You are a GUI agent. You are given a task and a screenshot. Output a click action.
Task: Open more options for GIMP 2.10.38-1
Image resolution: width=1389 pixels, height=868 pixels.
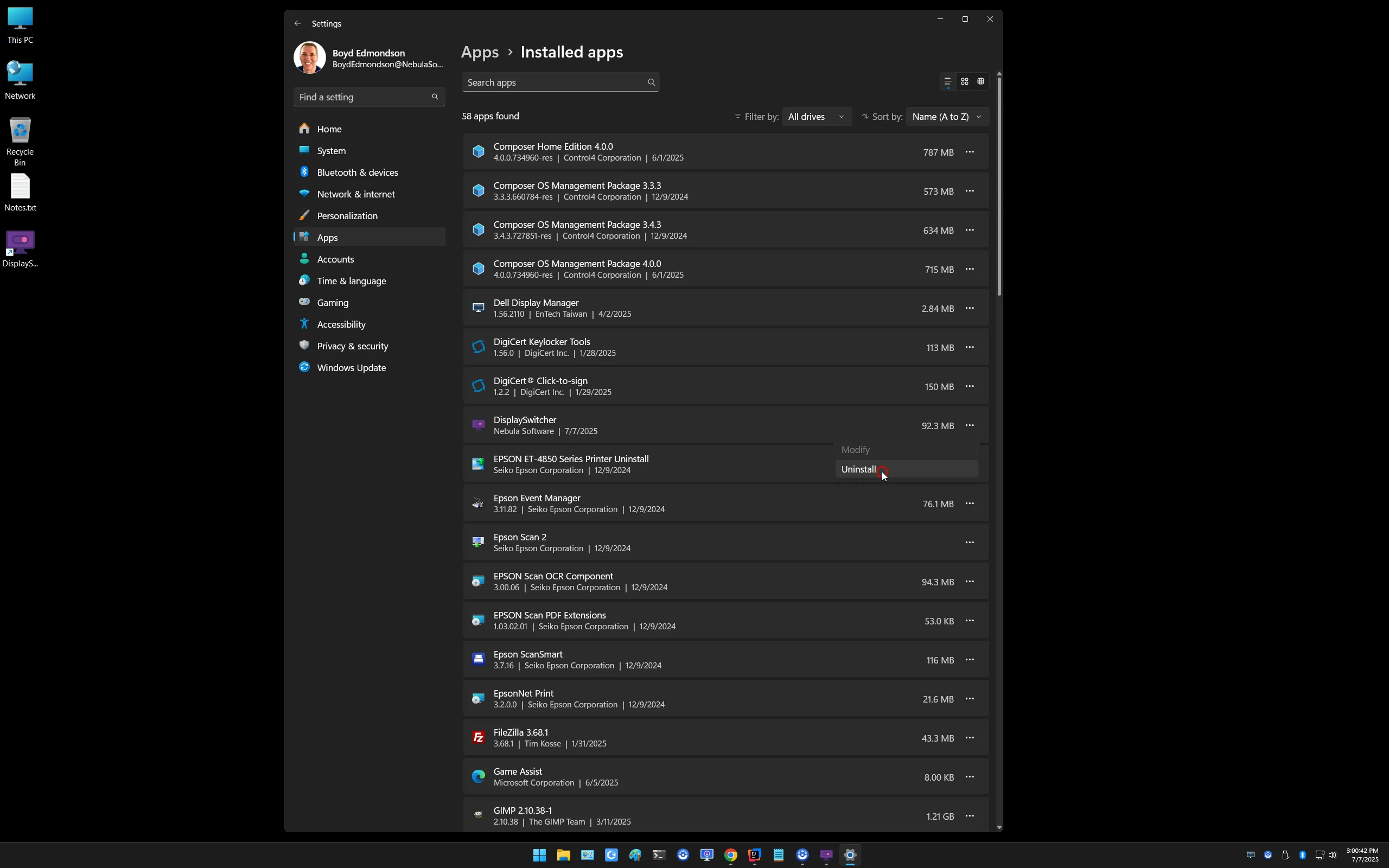tap(970, 816)
